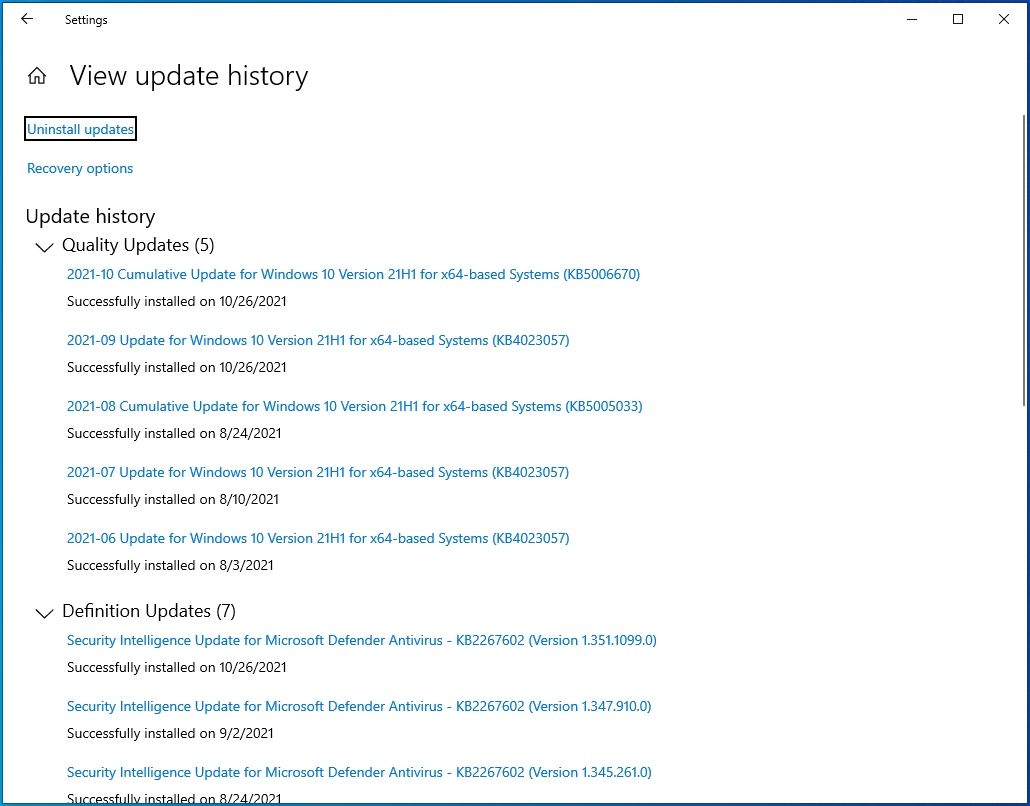The width and height of the screenshot is (1030, 806).
Task: Select the Update history heading
Action: point(90,216)
